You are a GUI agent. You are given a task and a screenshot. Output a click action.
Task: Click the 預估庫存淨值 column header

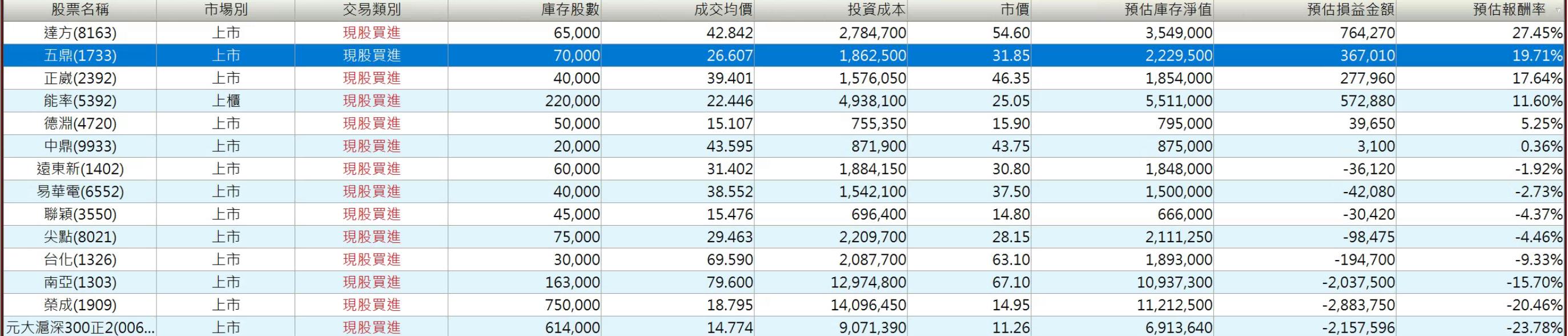(1123, 10)
